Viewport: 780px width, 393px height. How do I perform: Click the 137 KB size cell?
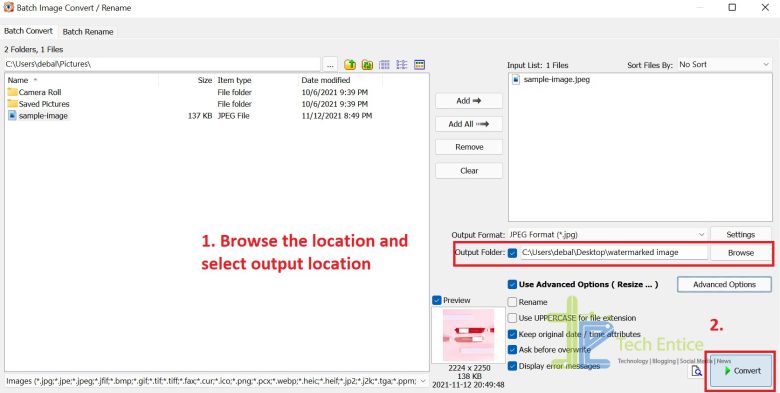click(x=200, y=115)
